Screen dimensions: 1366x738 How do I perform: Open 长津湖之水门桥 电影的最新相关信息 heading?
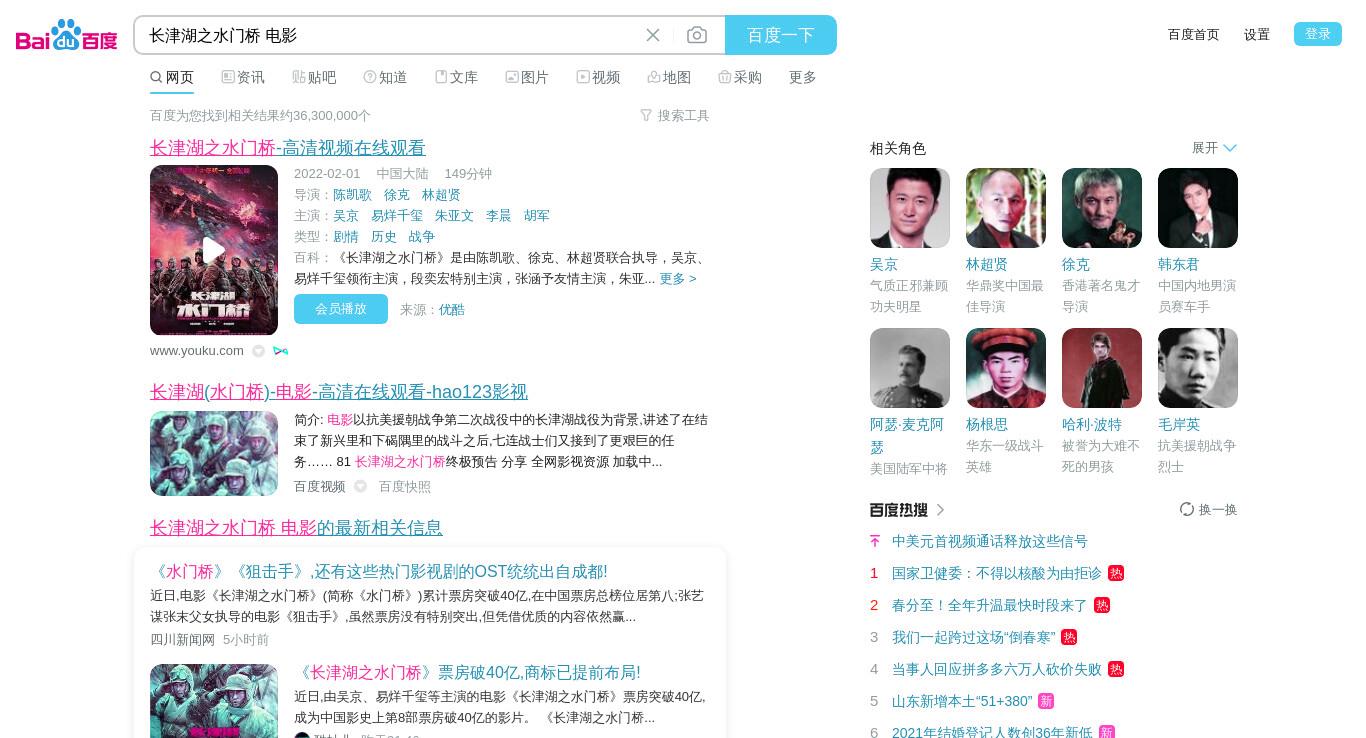click(296, 527)
